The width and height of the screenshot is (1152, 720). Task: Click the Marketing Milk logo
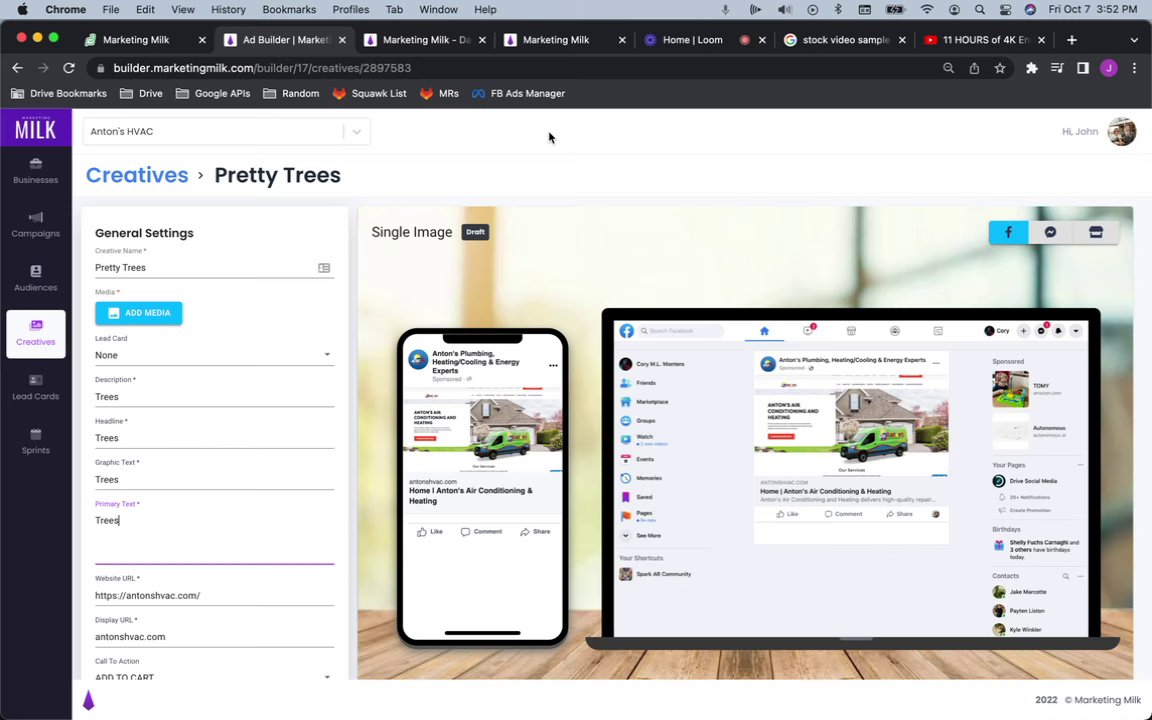click(35, 127)
